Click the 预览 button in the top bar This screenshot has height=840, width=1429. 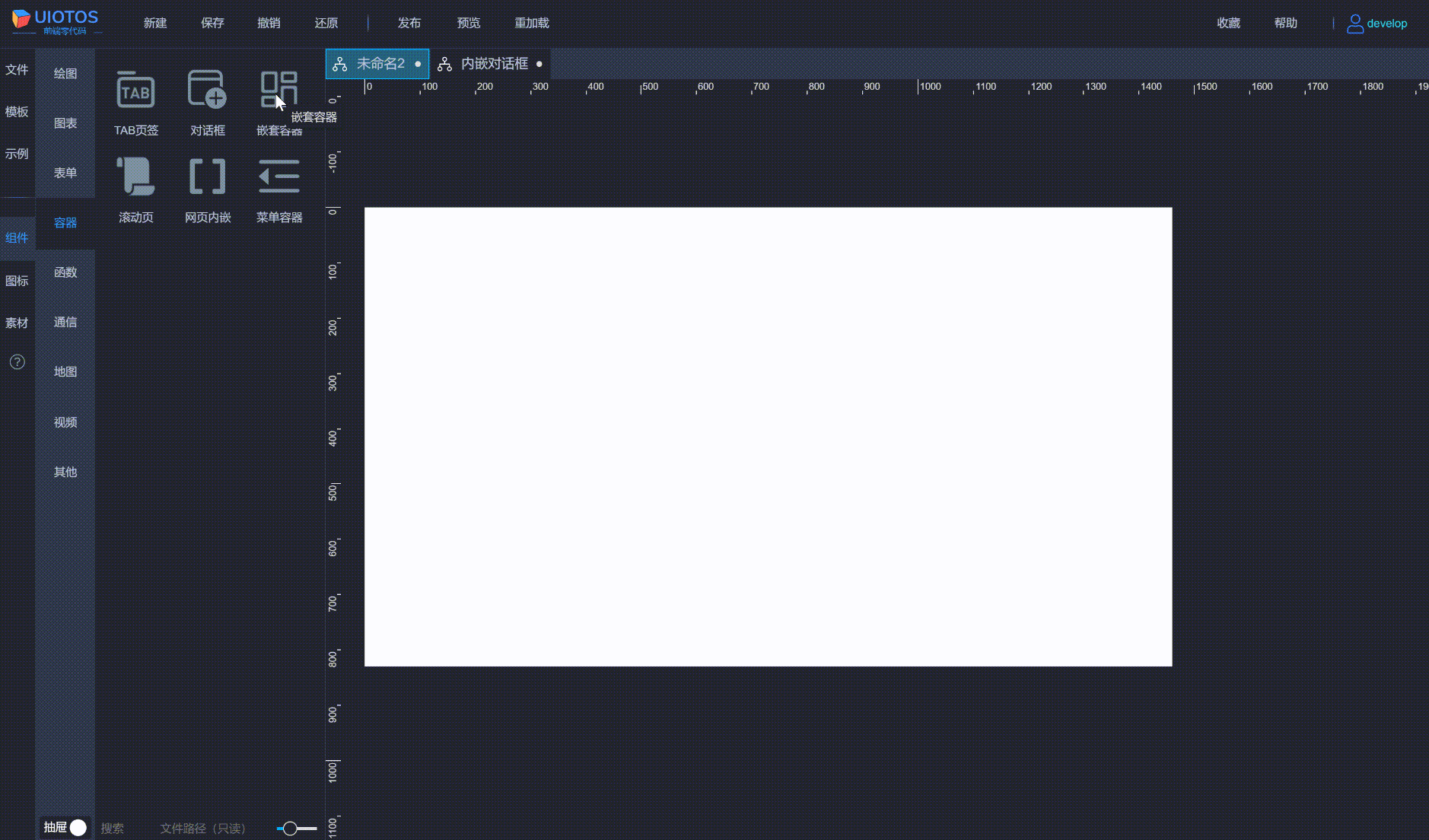[x=468, y=23]
